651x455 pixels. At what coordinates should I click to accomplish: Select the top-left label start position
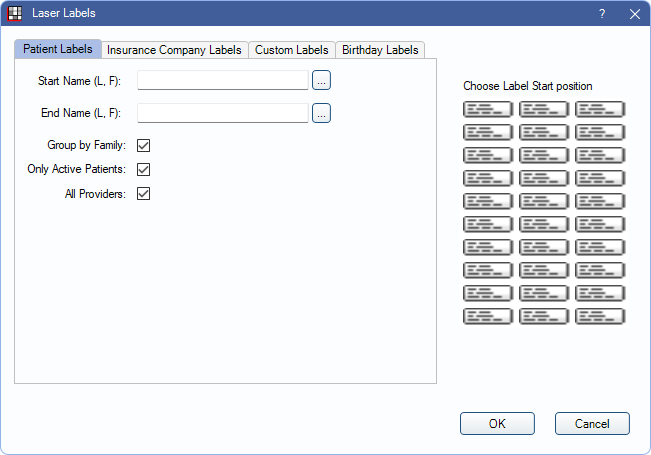[488, 109]
